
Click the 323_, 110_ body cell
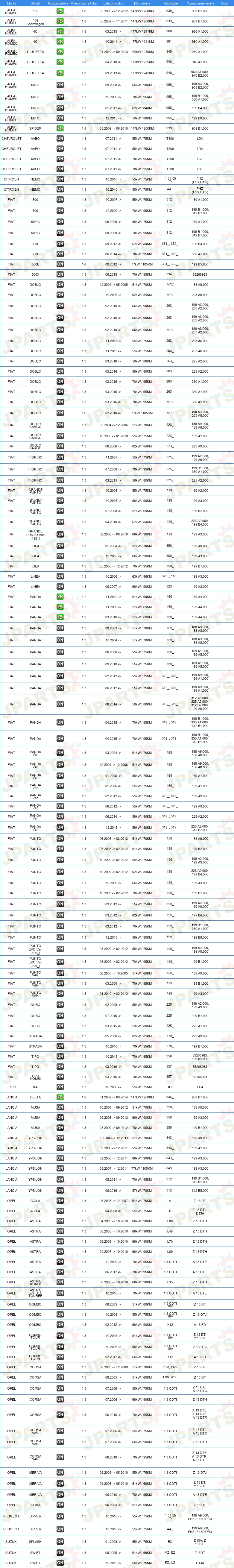pyautogui.click(x=170, y=576)
